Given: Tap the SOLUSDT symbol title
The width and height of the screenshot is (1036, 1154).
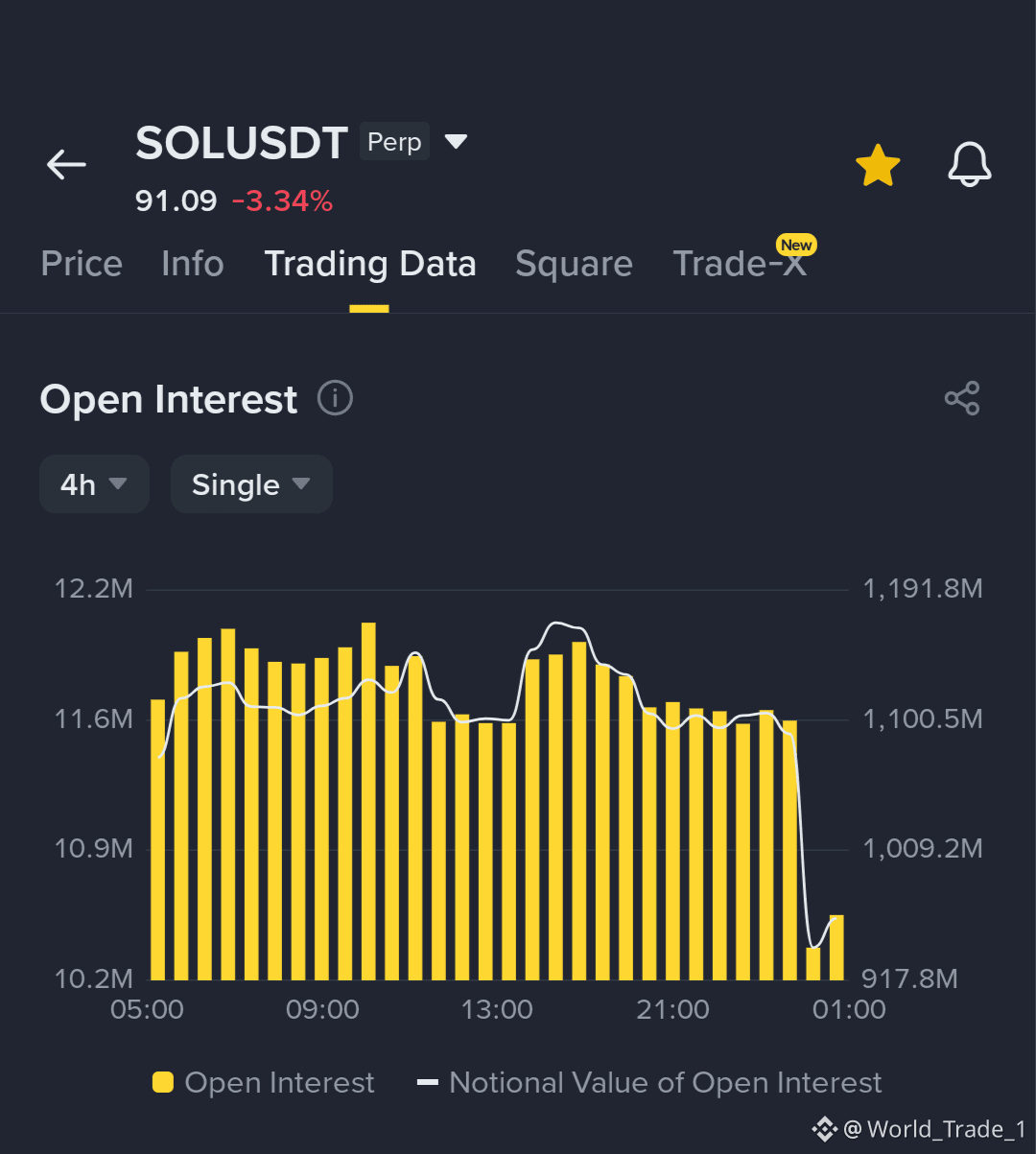Looking at the screenshot, I should coord(242,144).
